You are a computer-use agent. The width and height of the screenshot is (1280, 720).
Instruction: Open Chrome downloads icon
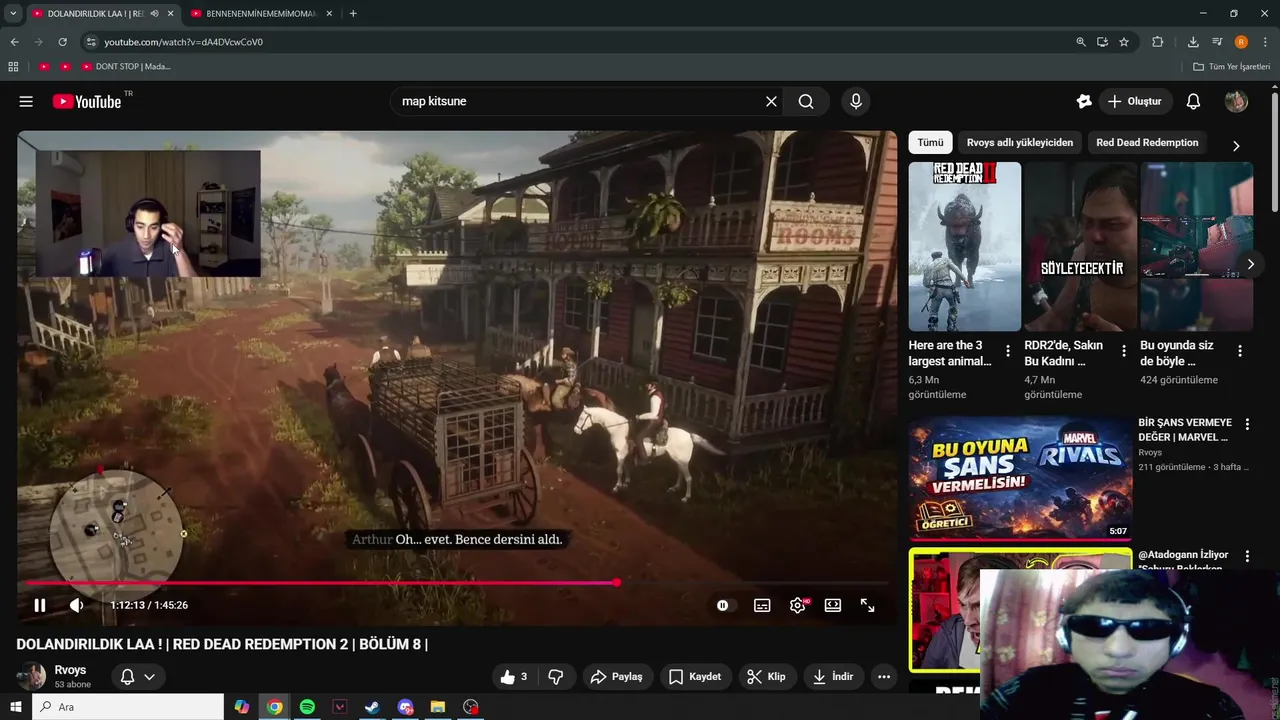[1193, 42]
